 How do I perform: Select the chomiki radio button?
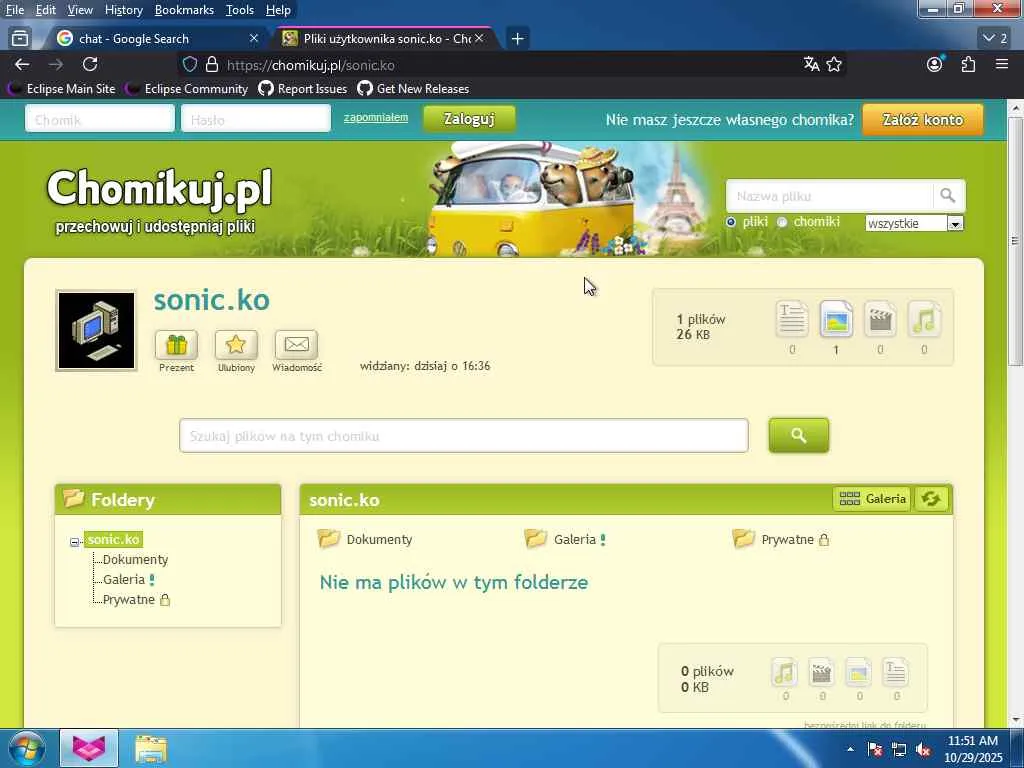point(782,222)
